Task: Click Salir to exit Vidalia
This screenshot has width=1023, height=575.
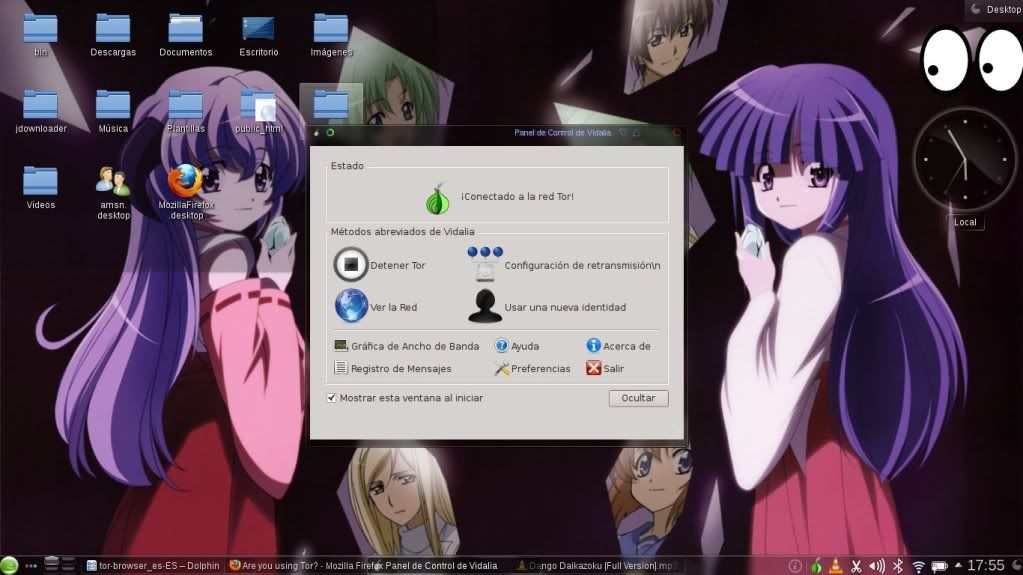Action: point(605,368)
